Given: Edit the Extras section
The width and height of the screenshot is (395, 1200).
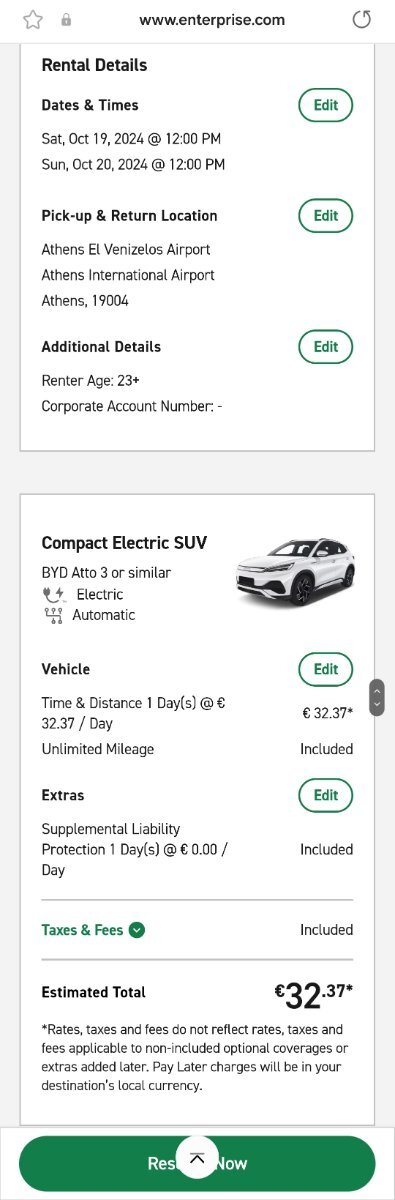Looking at the screenshot, I should (x=326, y=795).
